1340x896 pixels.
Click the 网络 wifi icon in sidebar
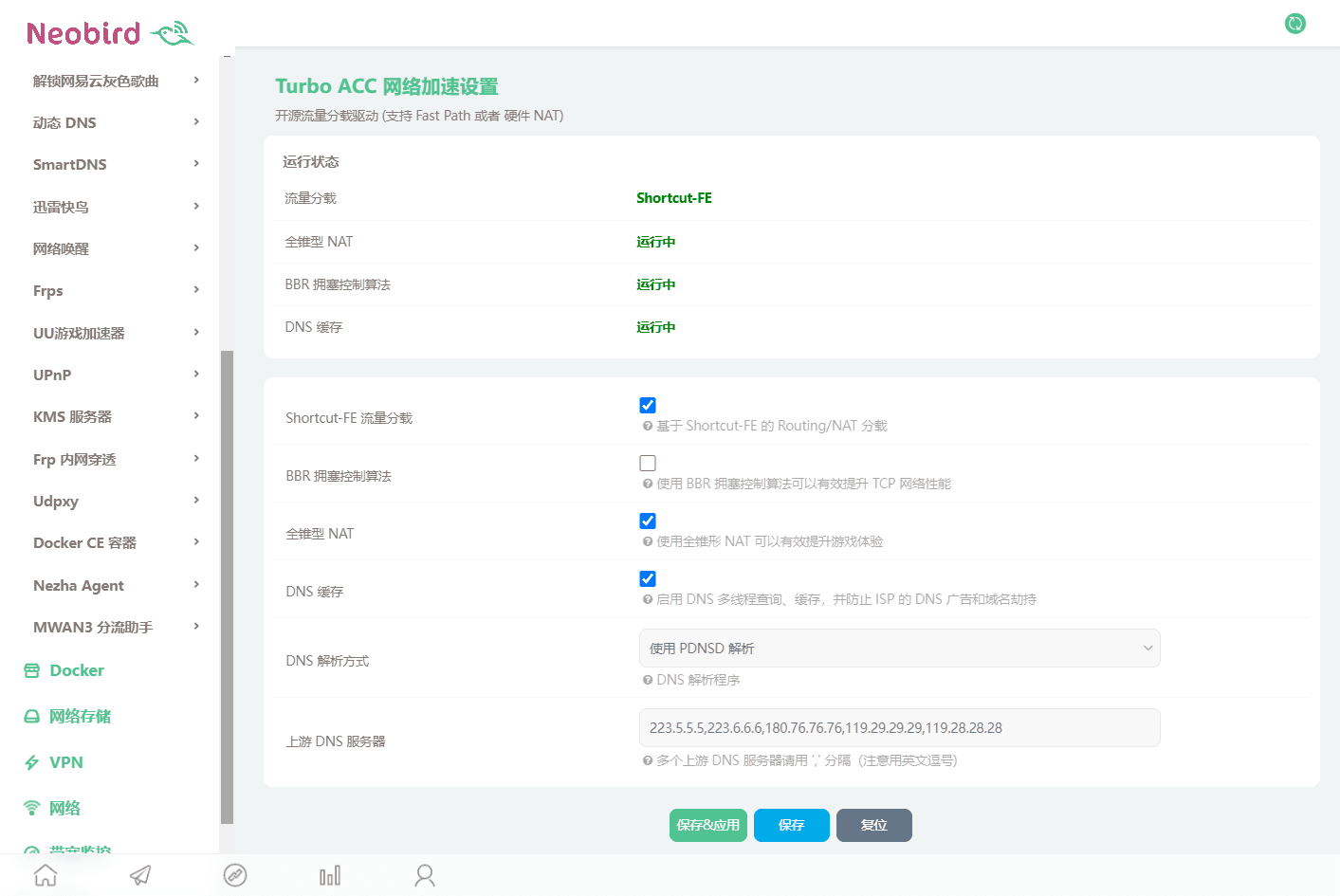click(x=31, y=808)
